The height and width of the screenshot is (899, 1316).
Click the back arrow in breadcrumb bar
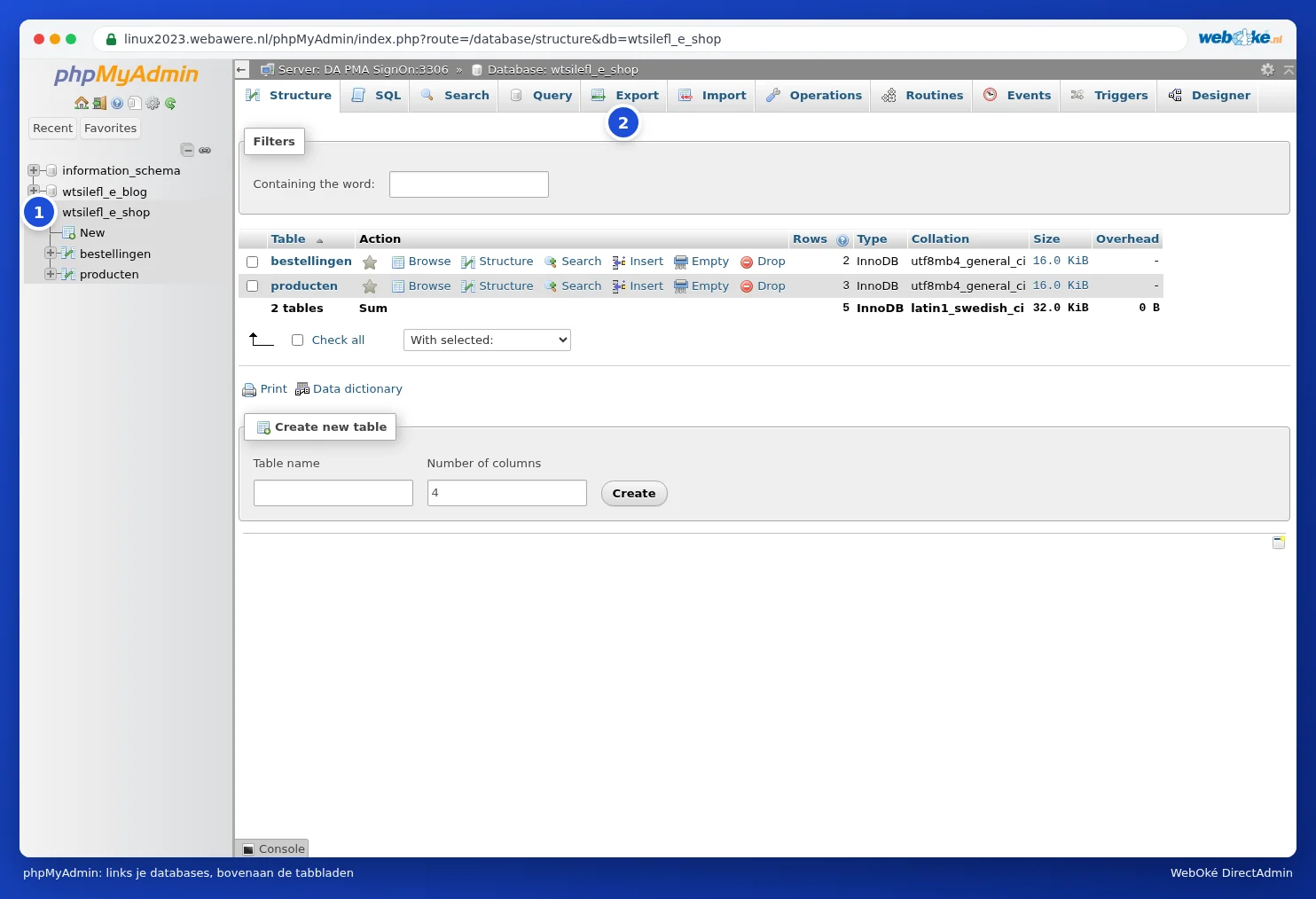[242, 69]
